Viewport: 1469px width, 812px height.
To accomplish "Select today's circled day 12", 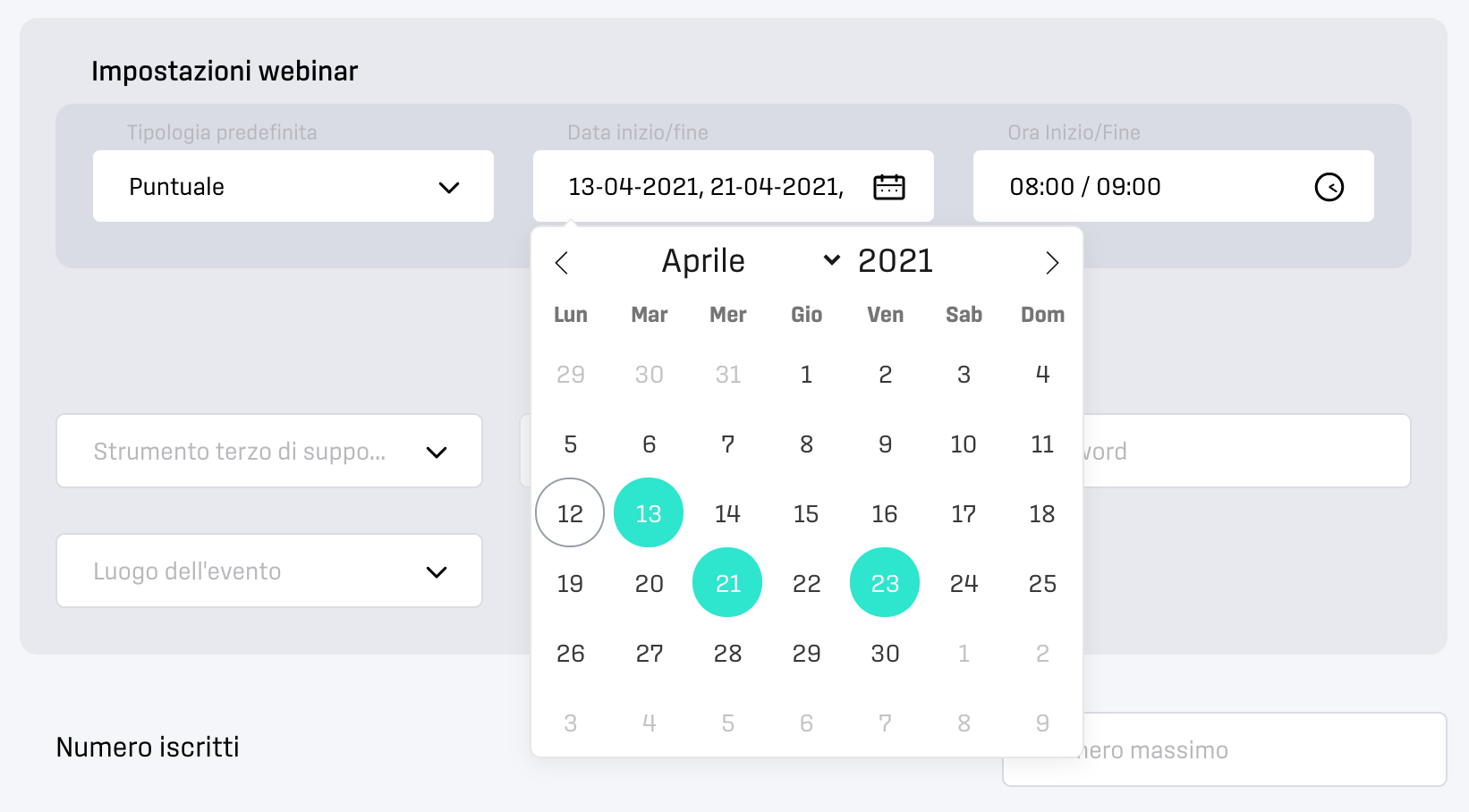I will pos(570,512).
